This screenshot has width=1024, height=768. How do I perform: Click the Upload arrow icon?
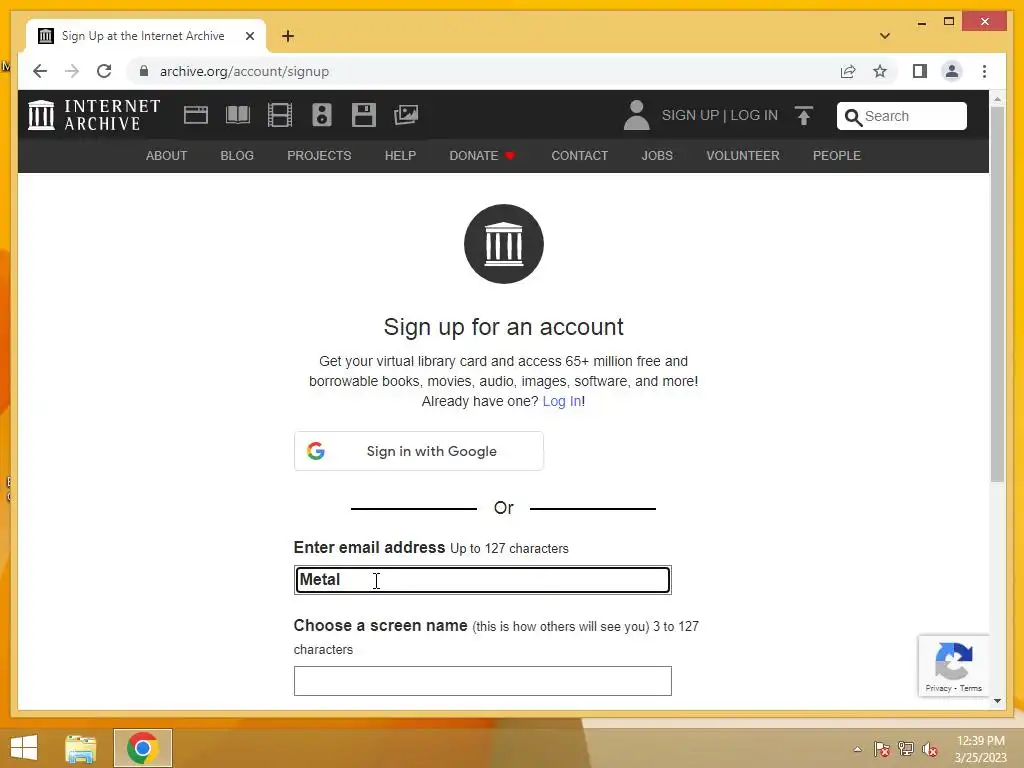804,116
